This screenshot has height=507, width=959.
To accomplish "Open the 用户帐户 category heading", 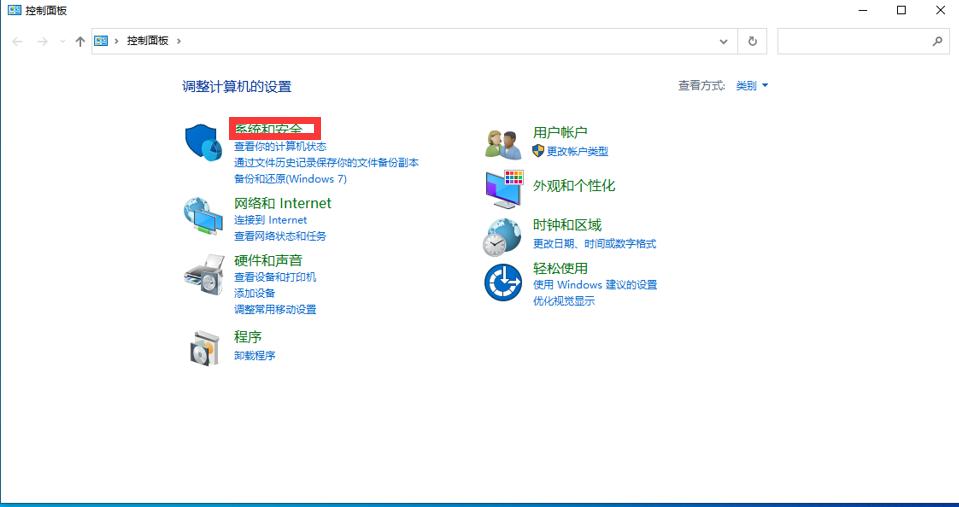I will pos(560,132).
